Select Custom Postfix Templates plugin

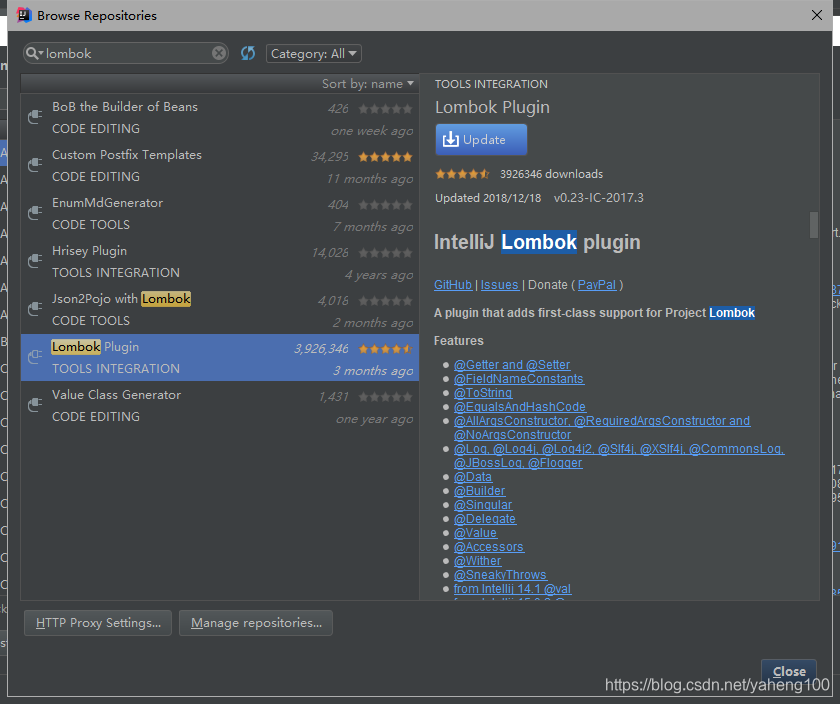[x=220, y=166]
